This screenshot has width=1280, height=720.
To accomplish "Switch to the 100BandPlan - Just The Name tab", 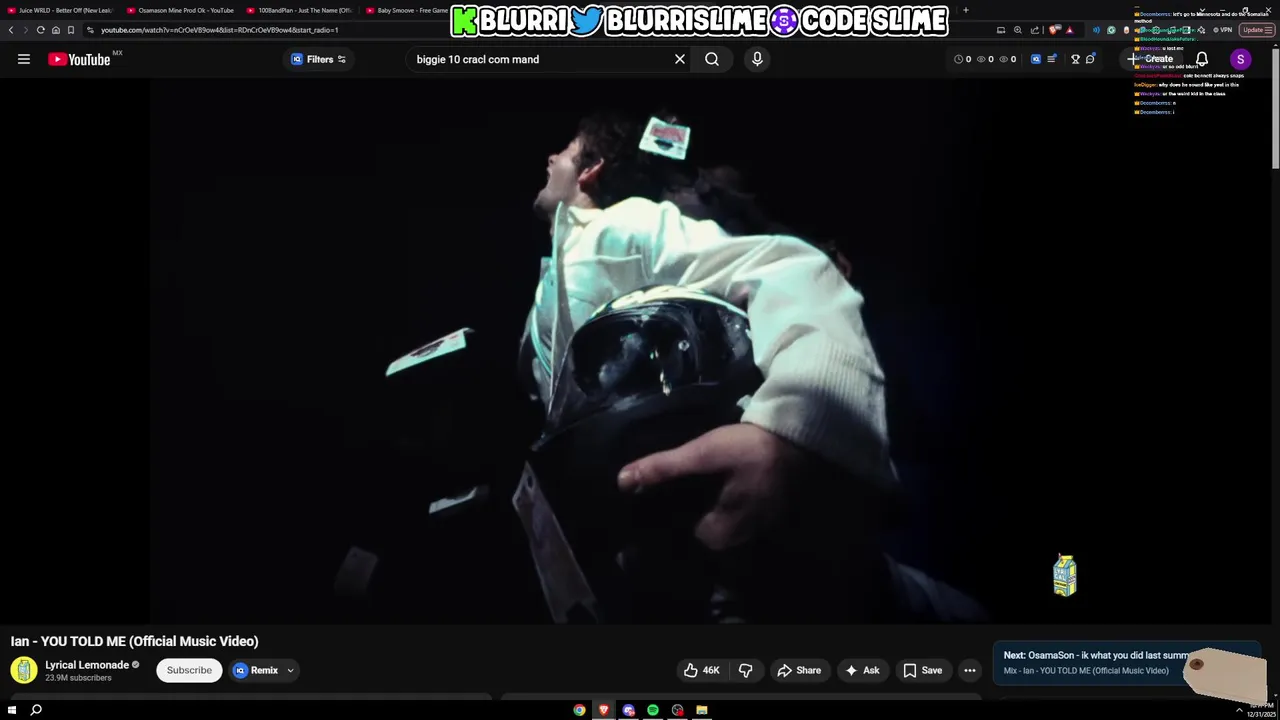I will [x=300, y=10].
